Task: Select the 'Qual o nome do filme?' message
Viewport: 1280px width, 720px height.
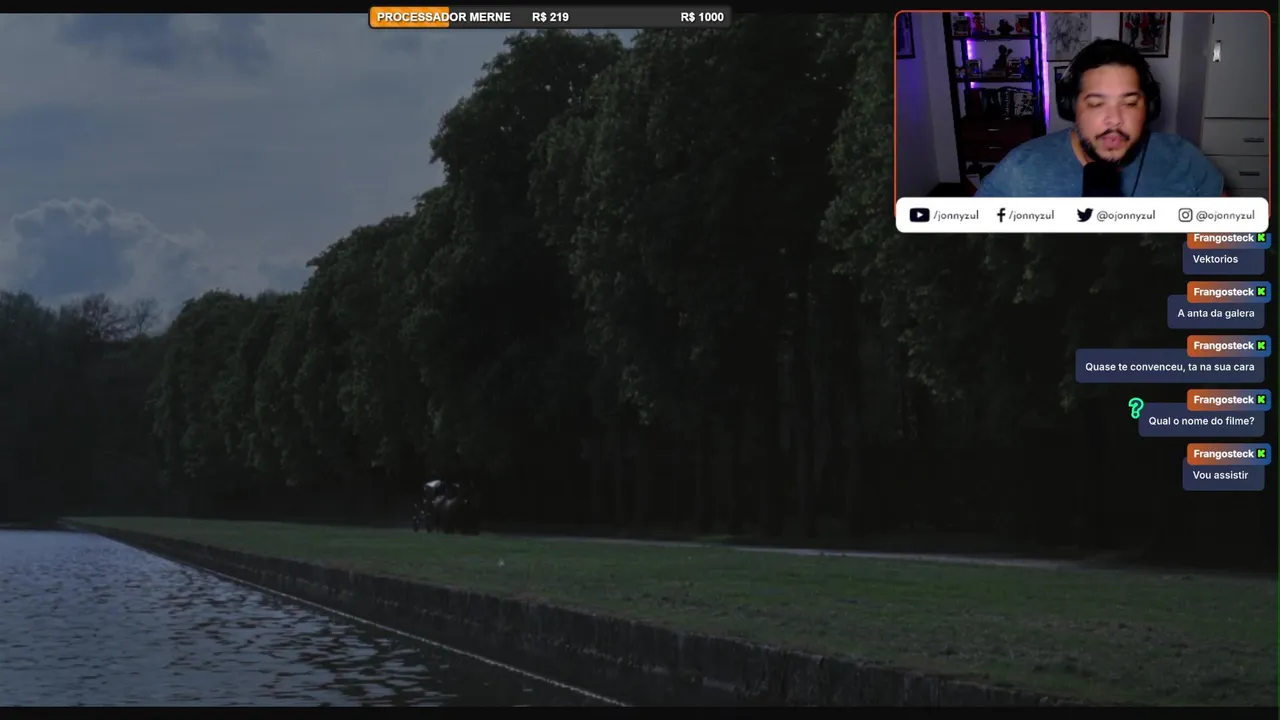Action: coord(1201,421)
